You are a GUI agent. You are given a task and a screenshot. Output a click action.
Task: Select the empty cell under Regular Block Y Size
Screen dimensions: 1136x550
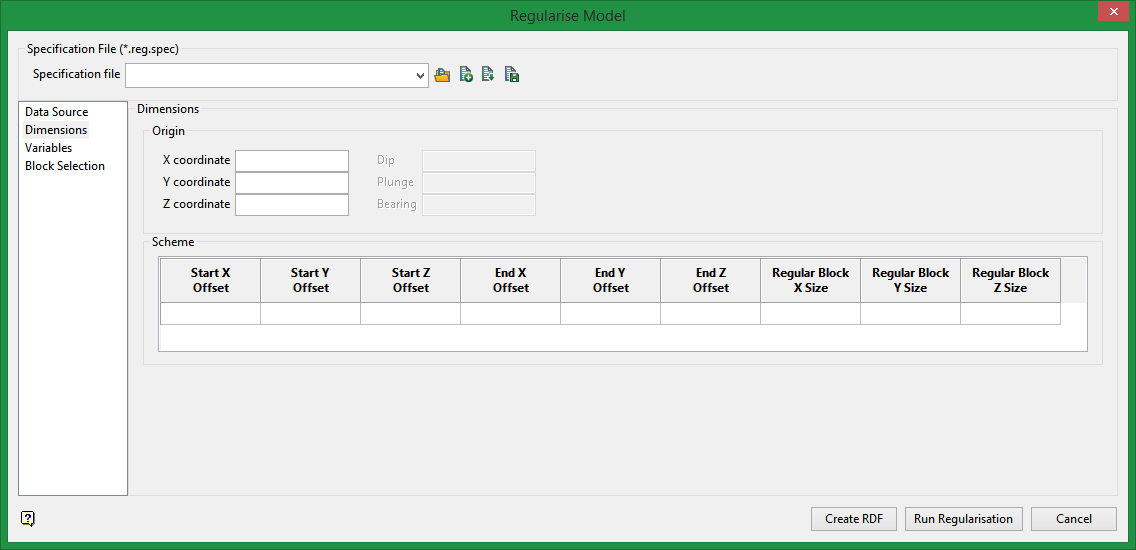pos(910,314)
